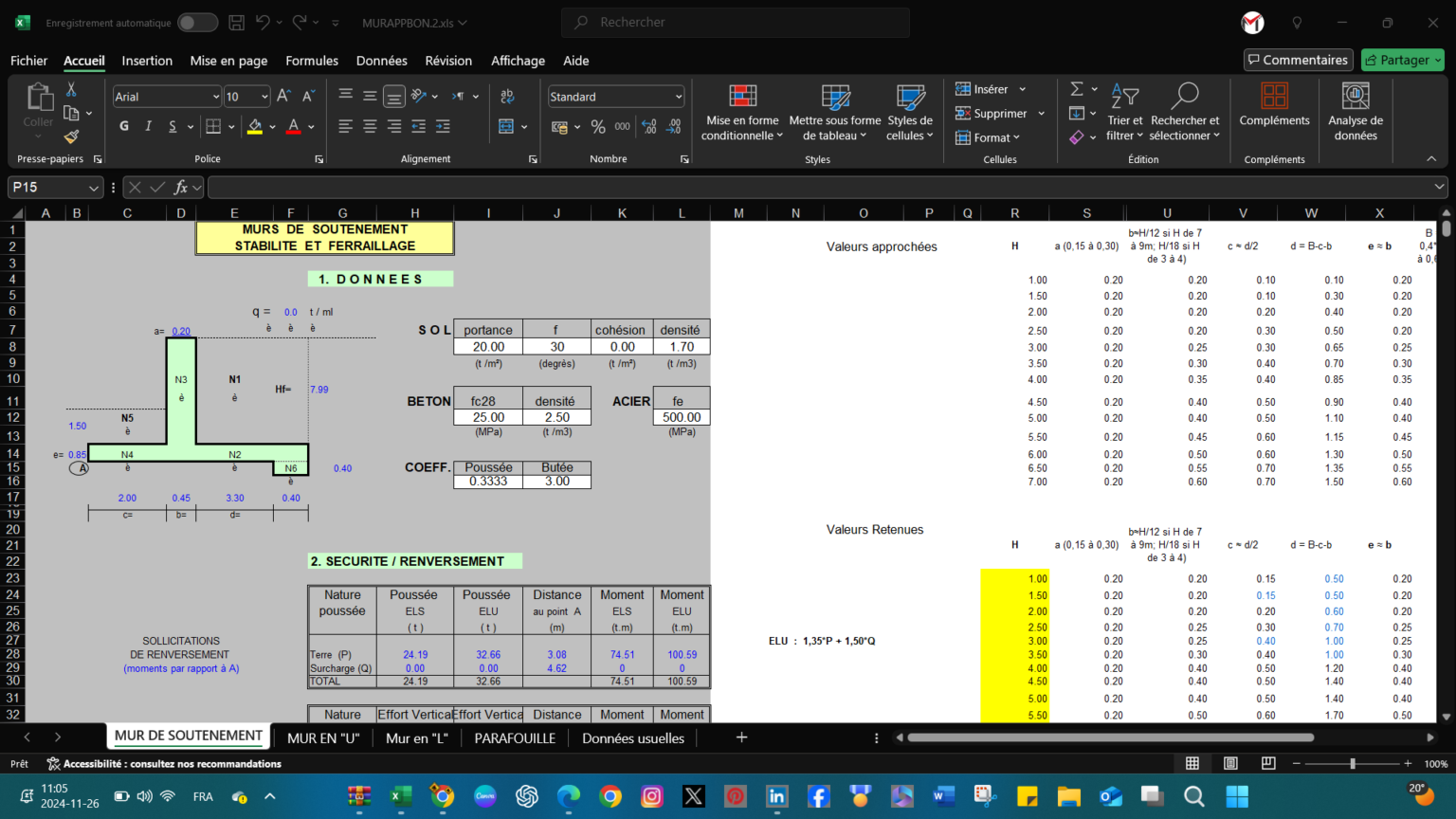The width and height of the screenshot is (1456, 819).
Task: Open the Styles de cellules gallery
Action: pos(909,112)
